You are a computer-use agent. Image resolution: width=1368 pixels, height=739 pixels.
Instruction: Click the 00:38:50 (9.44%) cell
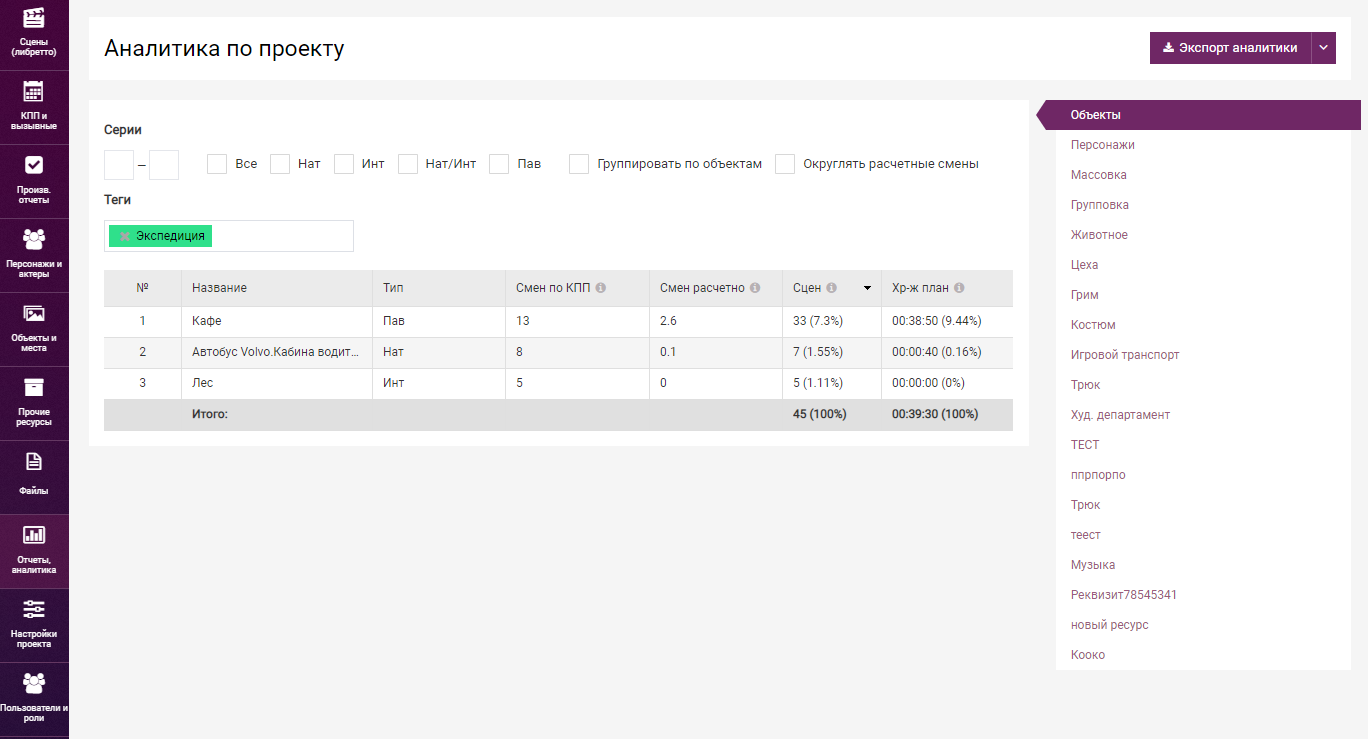(936, 321)
